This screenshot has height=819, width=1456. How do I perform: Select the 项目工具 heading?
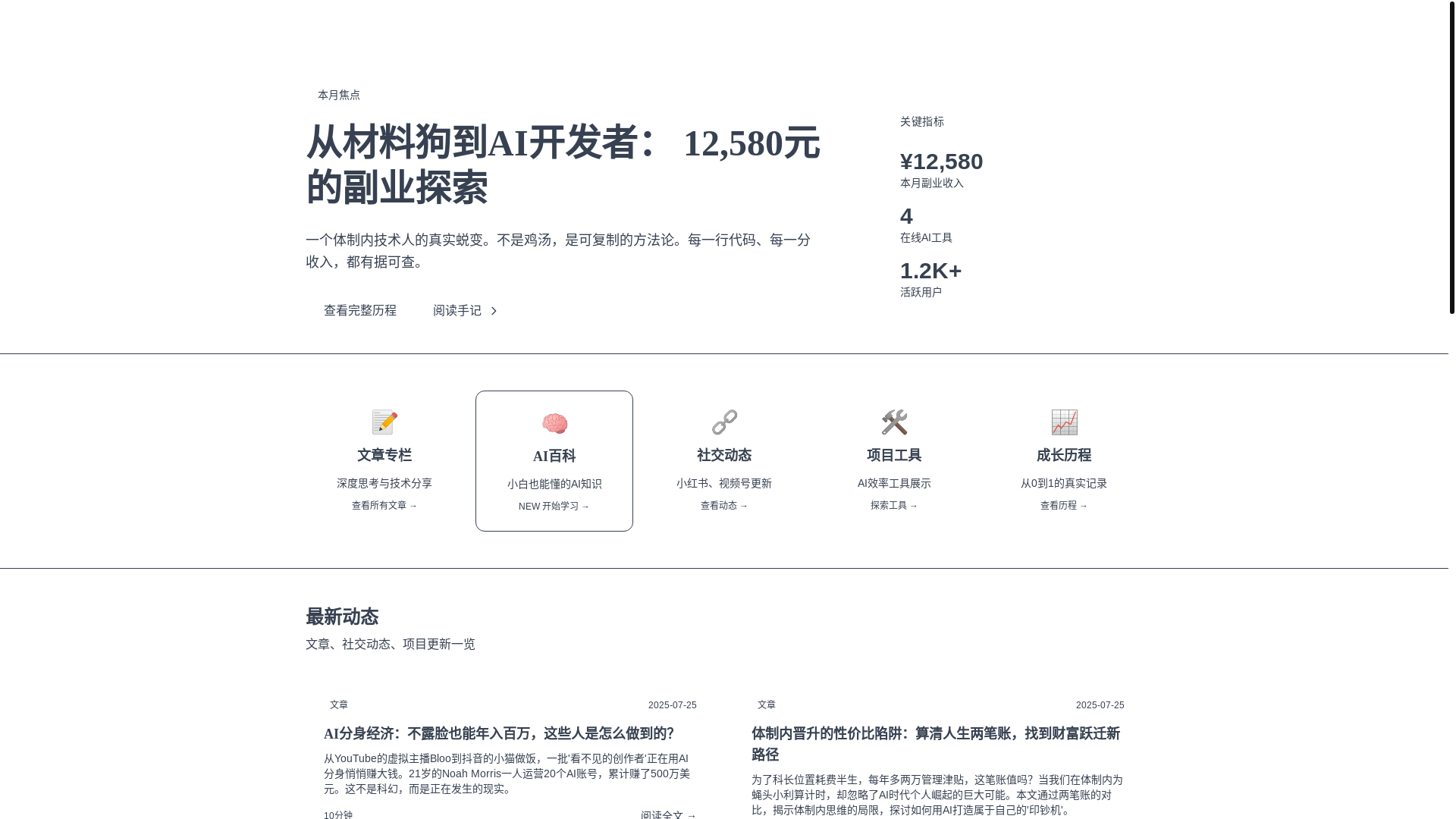click(x=894, y=455)
